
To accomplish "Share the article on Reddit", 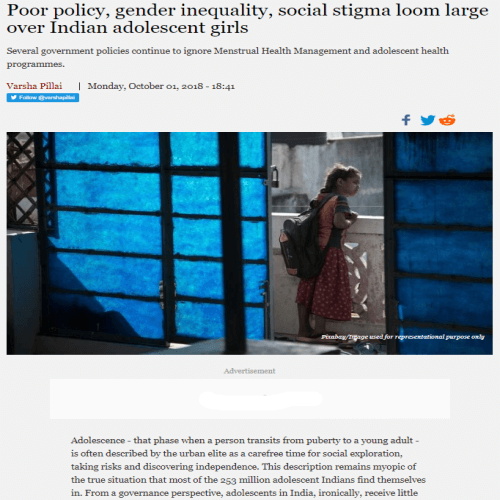I will [447, 120].
